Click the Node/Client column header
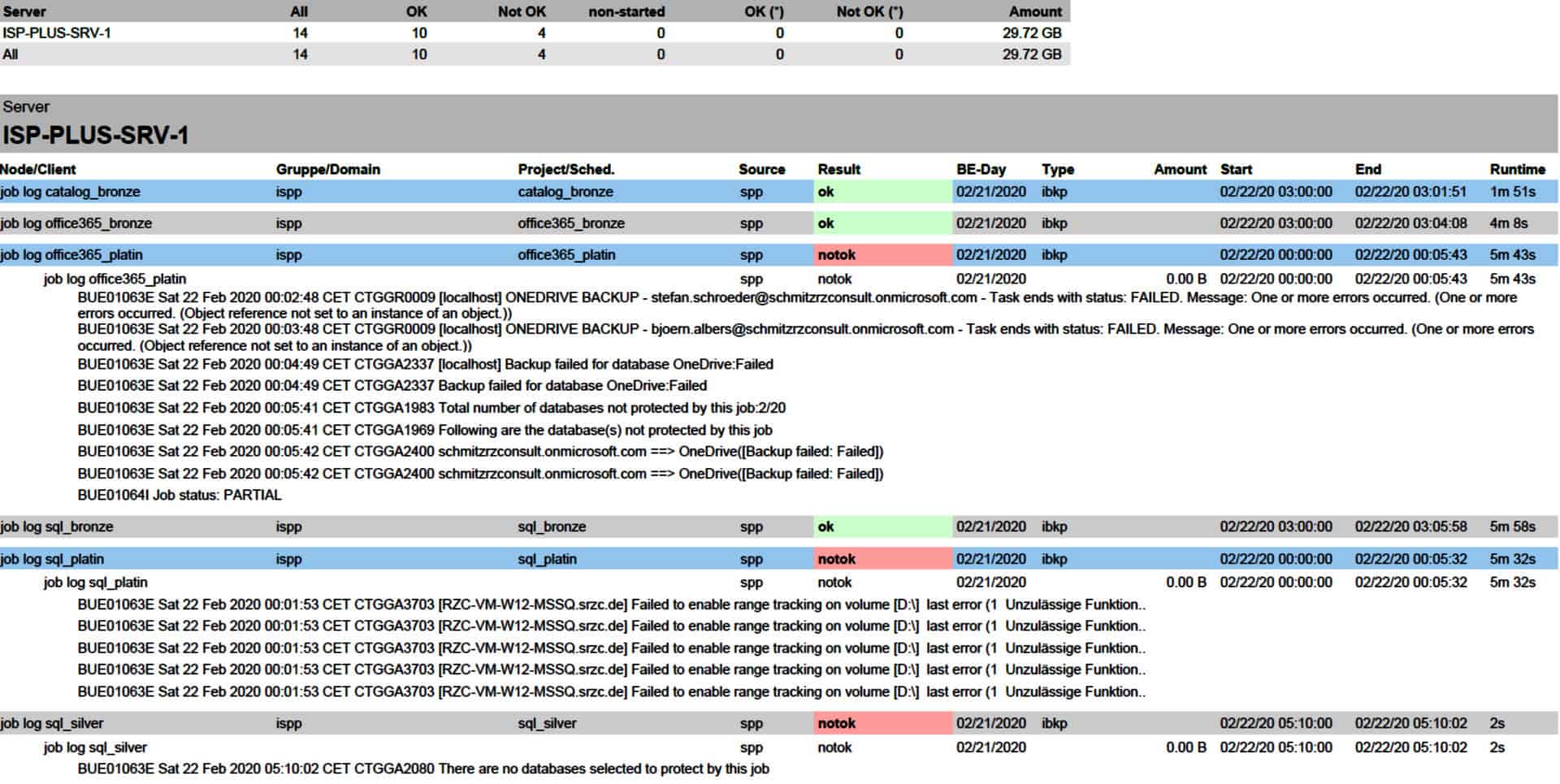 (x=38, y=169)
